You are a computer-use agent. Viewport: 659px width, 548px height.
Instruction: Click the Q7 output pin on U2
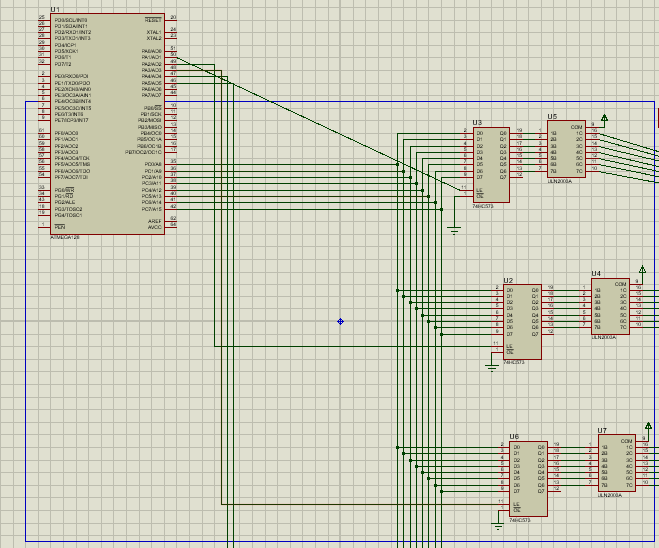coord(549,334)
